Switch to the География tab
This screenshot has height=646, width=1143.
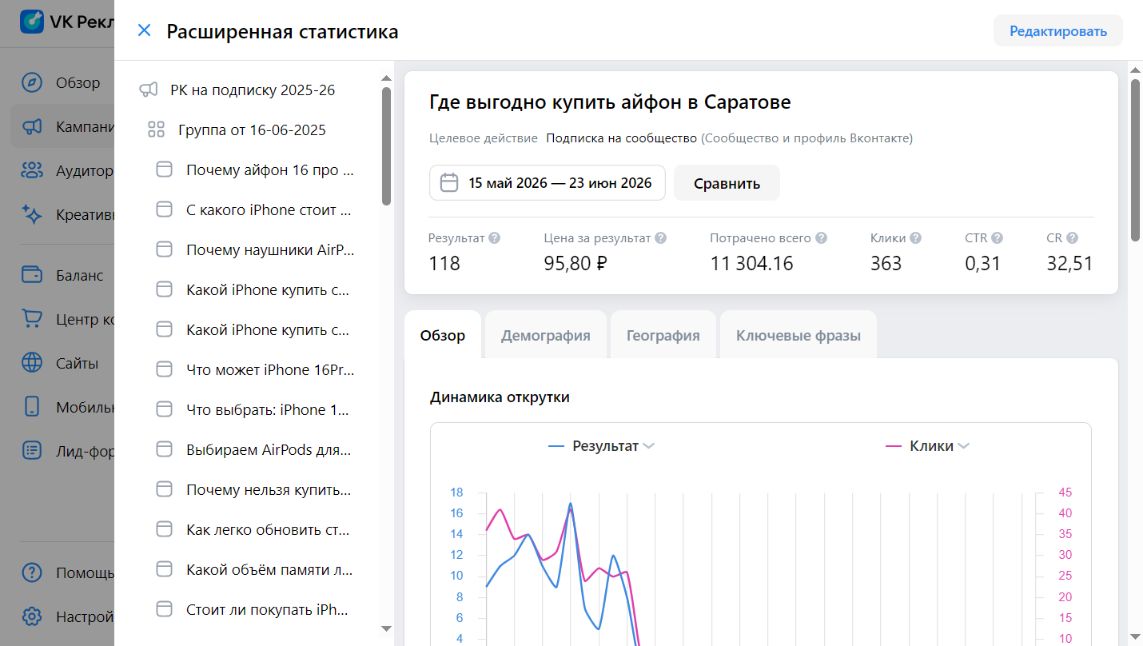coord(663,335)
